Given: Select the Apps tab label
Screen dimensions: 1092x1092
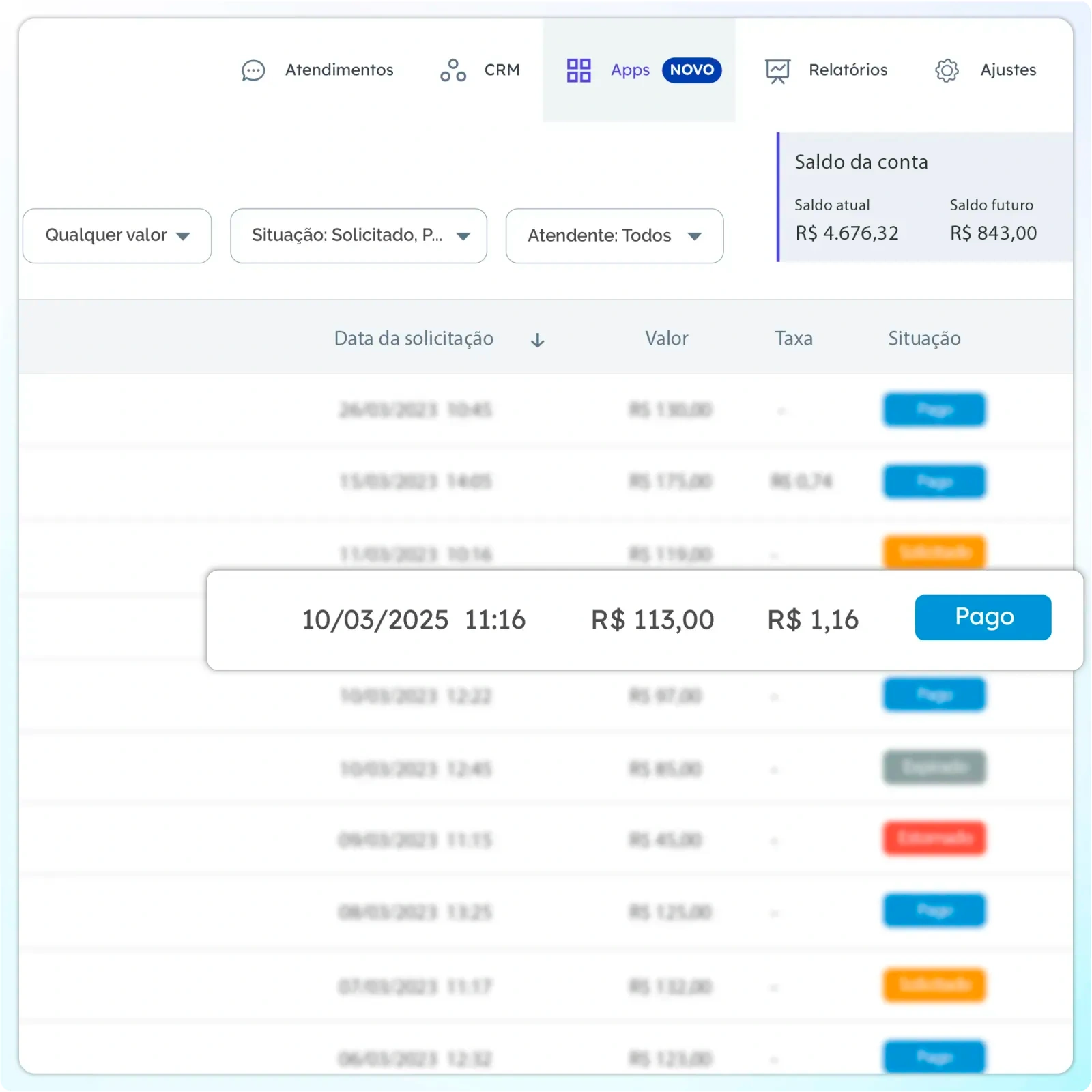Looking at the screenshot, I should [x=630, y=70].
